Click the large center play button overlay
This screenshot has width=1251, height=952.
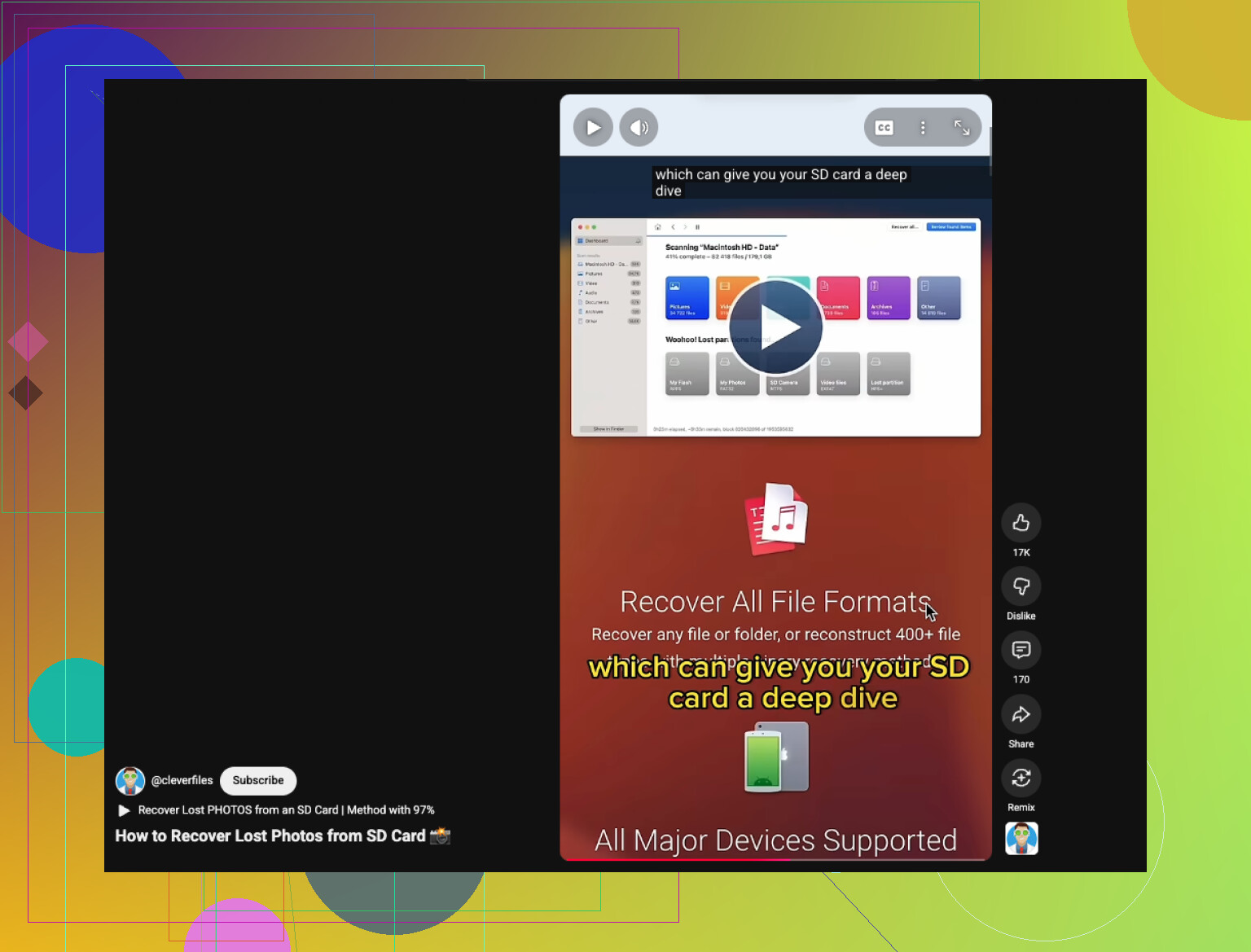point(776,327)
